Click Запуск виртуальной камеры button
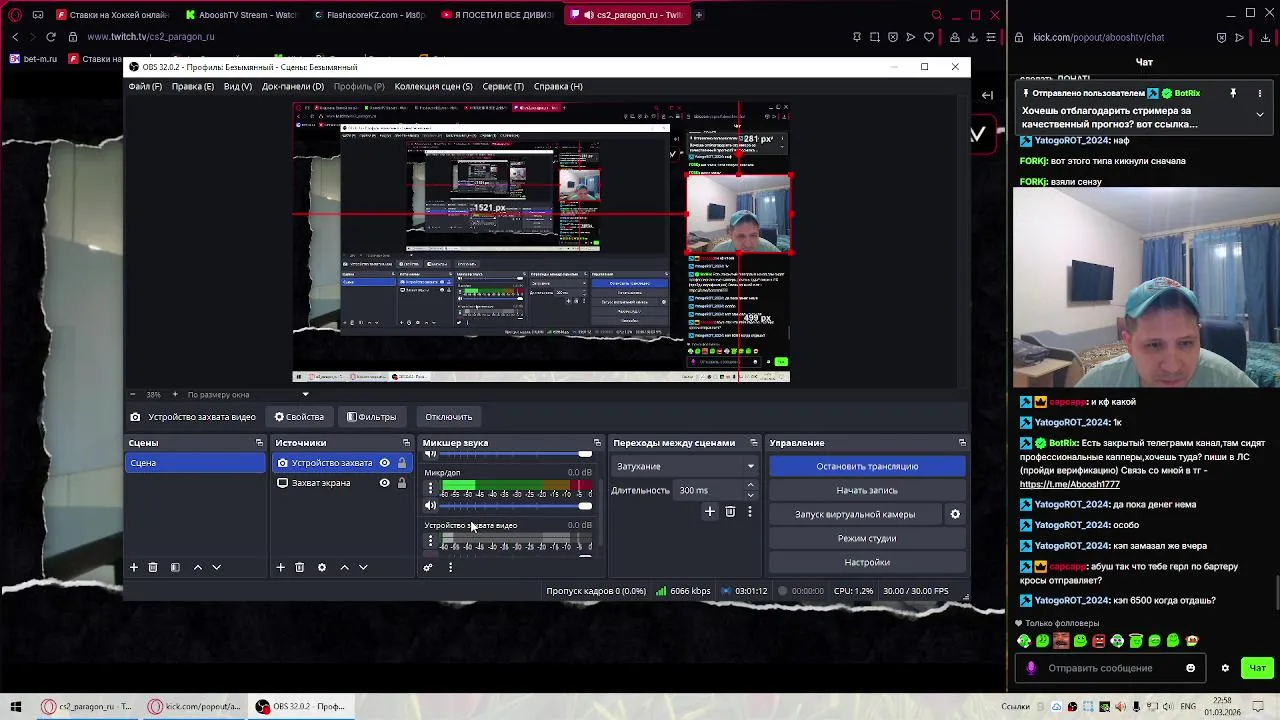The height and width of the screenshot is (720, 1280). [855, 514]
